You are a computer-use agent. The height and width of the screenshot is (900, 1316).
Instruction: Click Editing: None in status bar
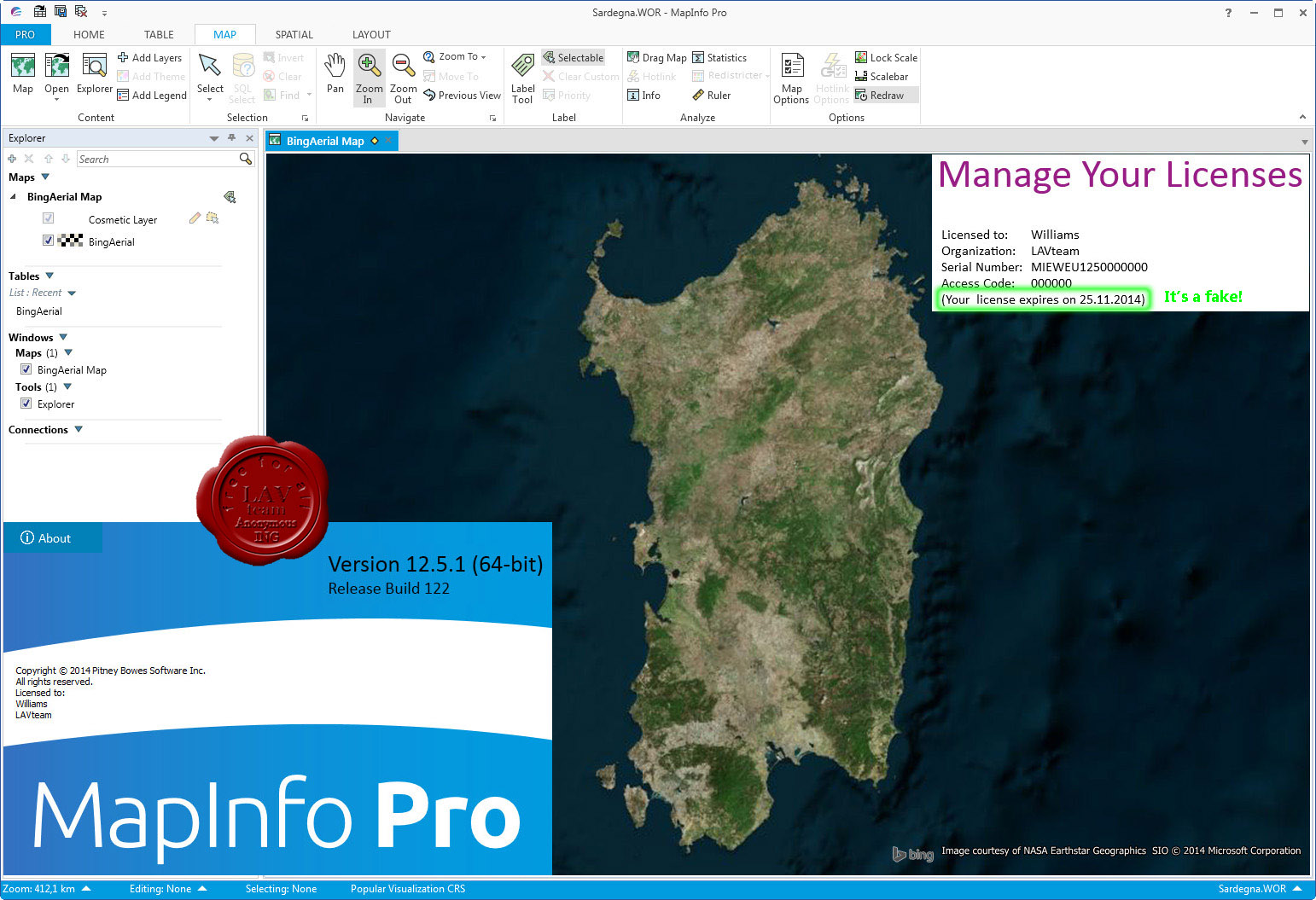[168, 889]
